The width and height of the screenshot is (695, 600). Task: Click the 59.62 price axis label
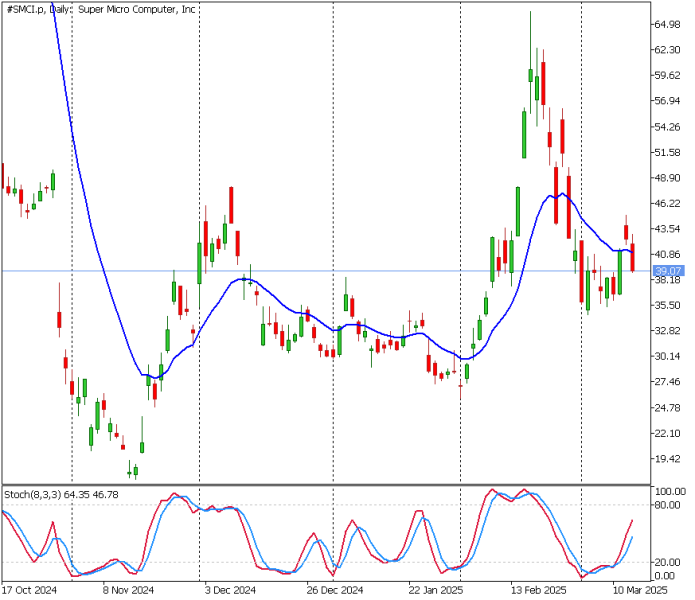point(667,75)
